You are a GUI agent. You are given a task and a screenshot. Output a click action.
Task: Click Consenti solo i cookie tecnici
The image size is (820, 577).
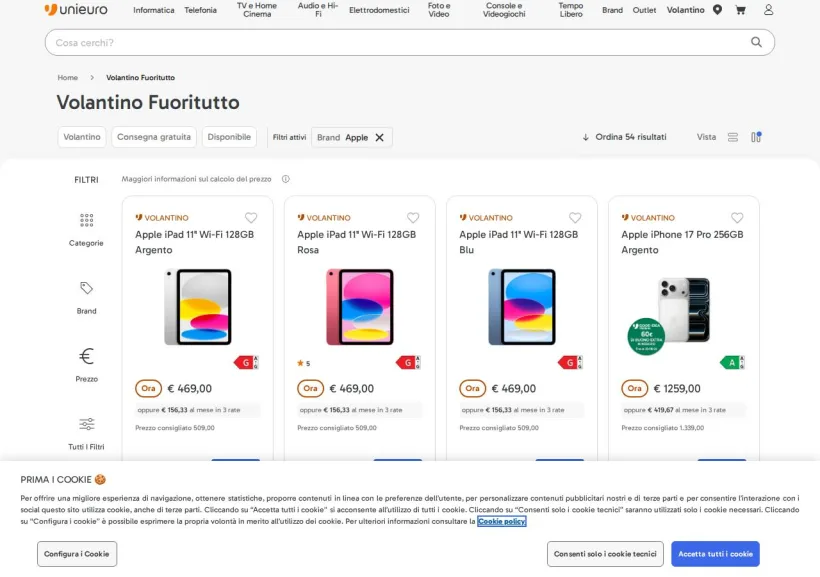605,553
